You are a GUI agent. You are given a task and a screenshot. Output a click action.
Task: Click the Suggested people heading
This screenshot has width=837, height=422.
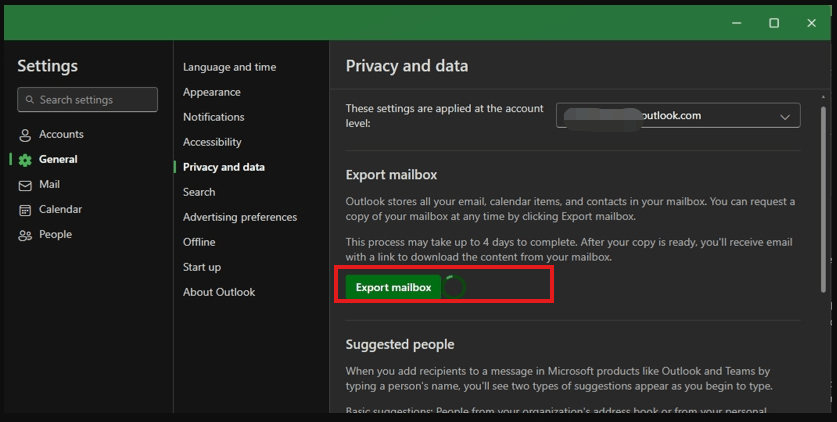pyautogui.click(x=400, y=345)
